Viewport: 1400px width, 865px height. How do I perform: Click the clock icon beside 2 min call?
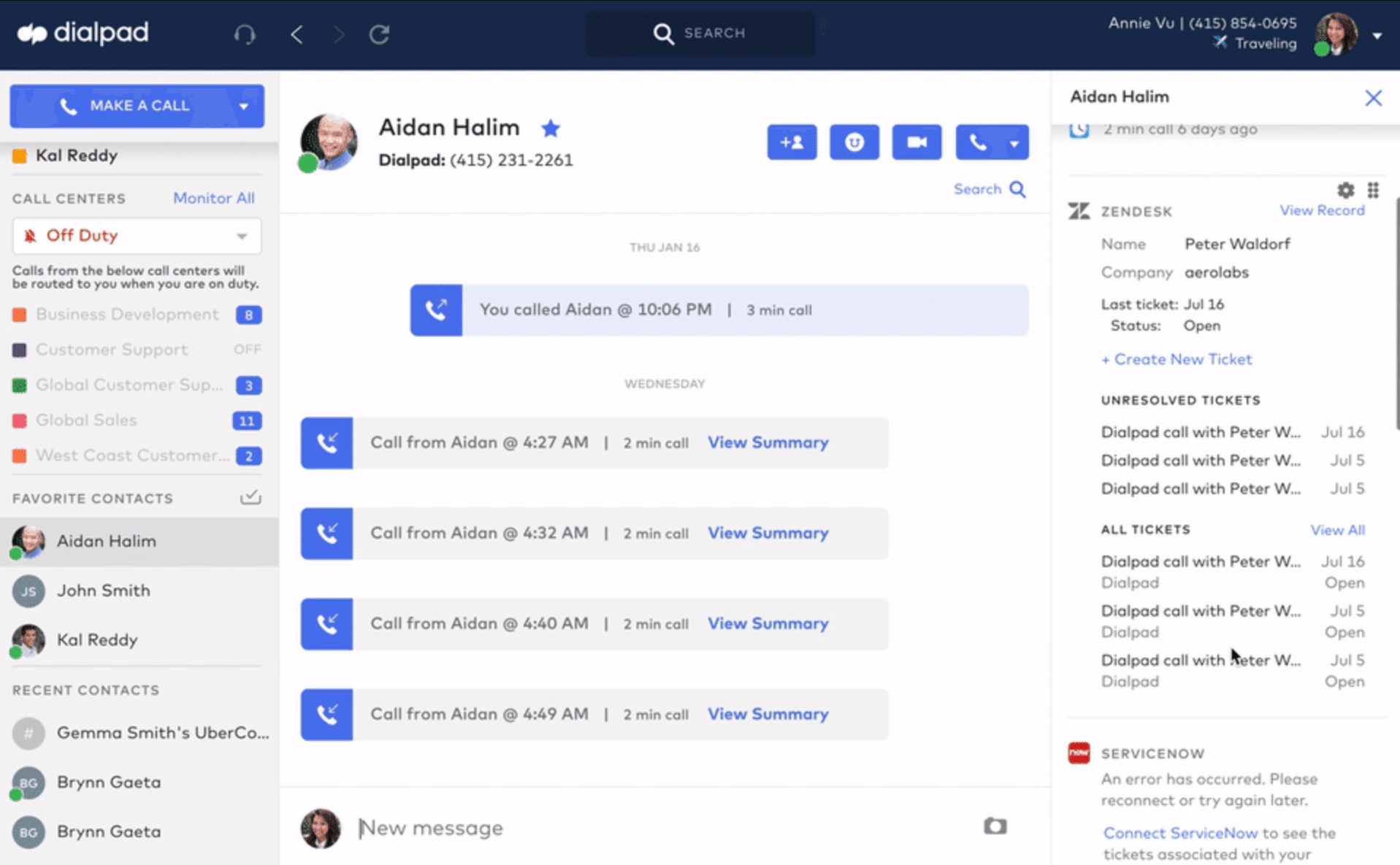click(x=1079, y=129)
